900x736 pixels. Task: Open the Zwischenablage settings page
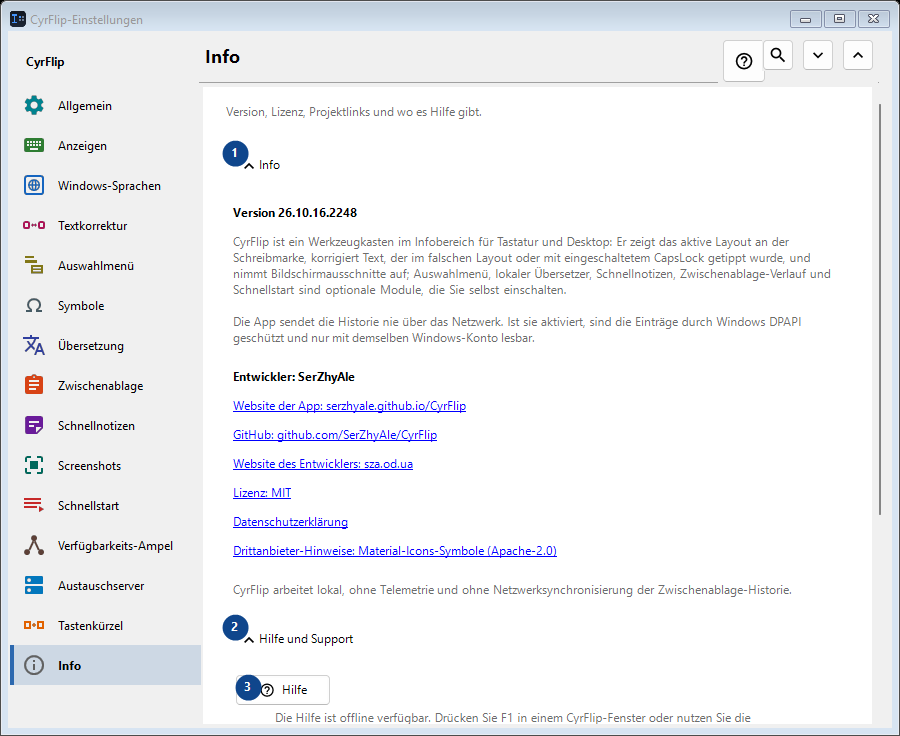[x=106, y=385]
